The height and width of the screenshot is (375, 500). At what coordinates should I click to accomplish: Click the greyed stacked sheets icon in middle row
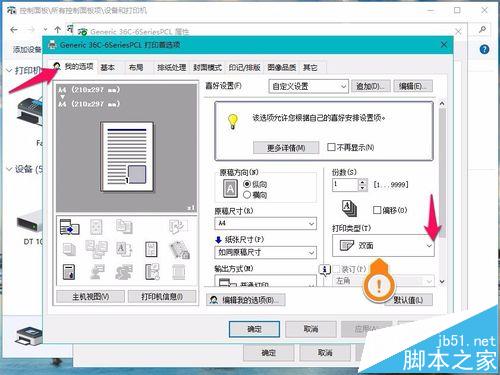(x=69, y=249)
